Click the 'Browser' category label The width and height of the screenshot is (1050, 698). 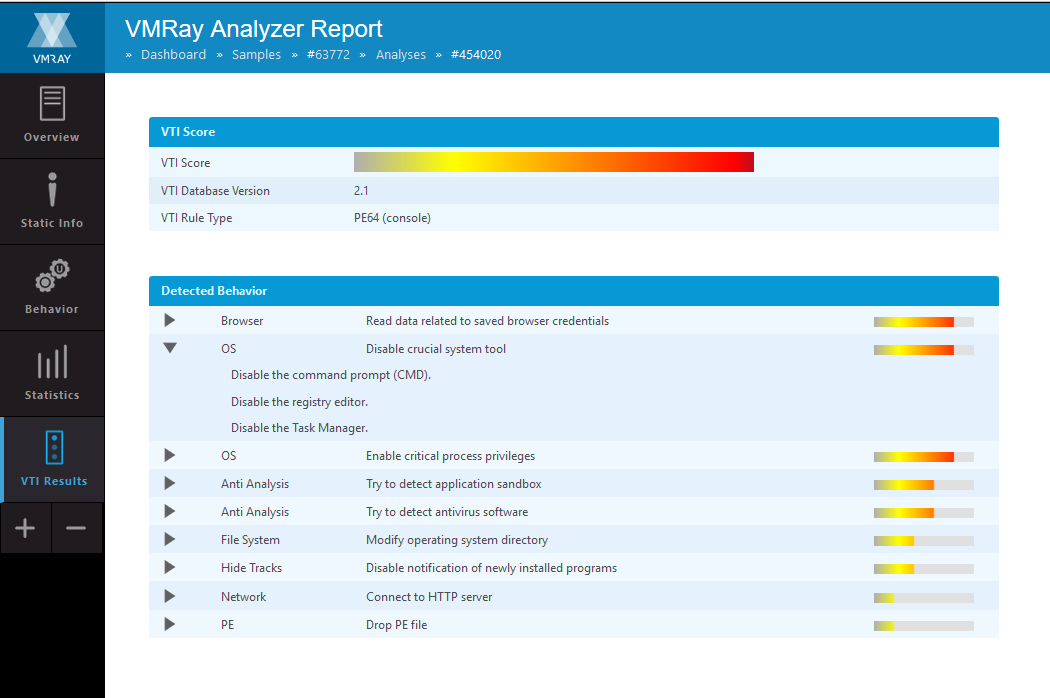coord(242,321)
